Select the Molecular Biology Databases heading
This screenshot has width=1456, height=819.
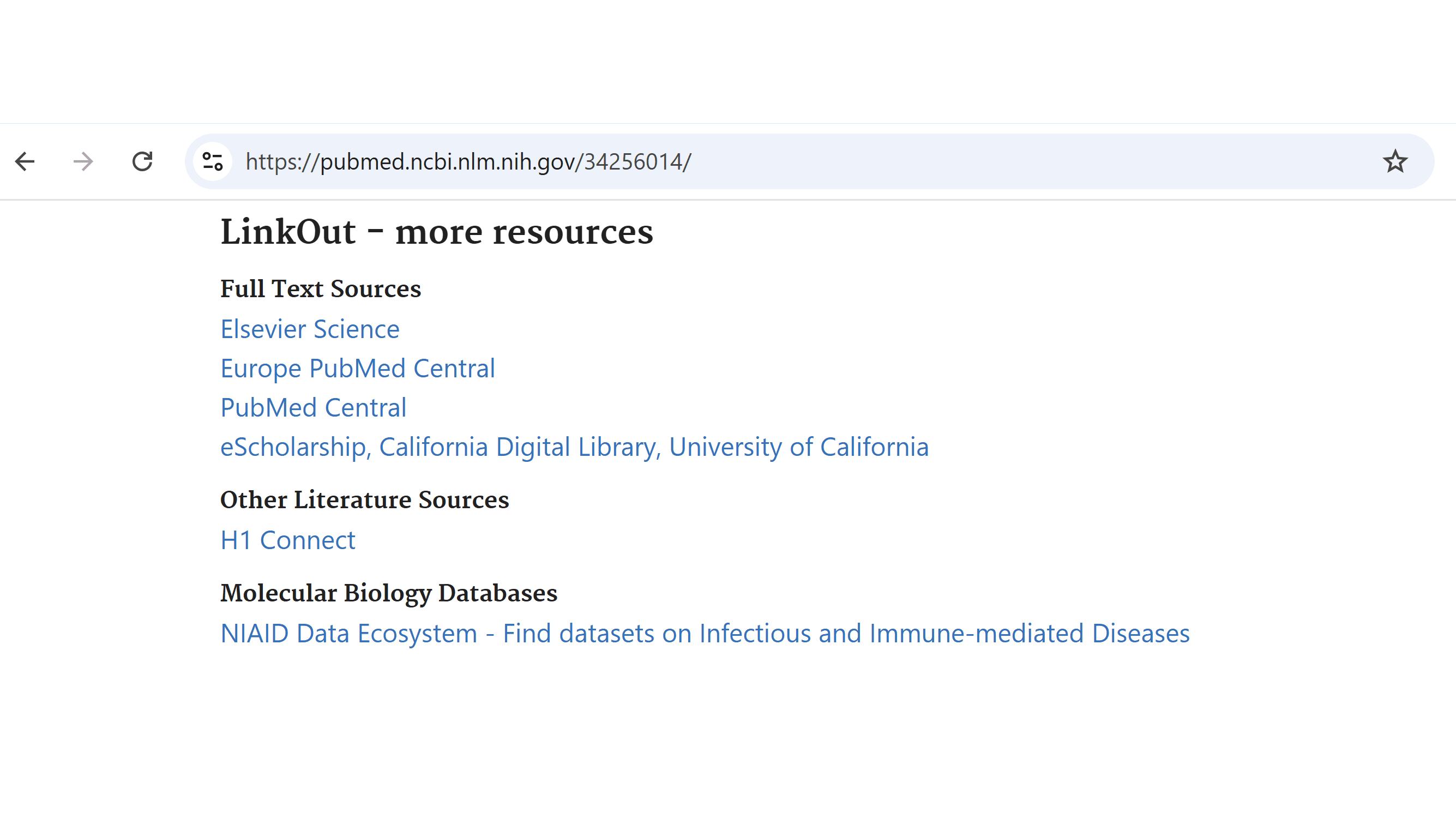[389, 593]
